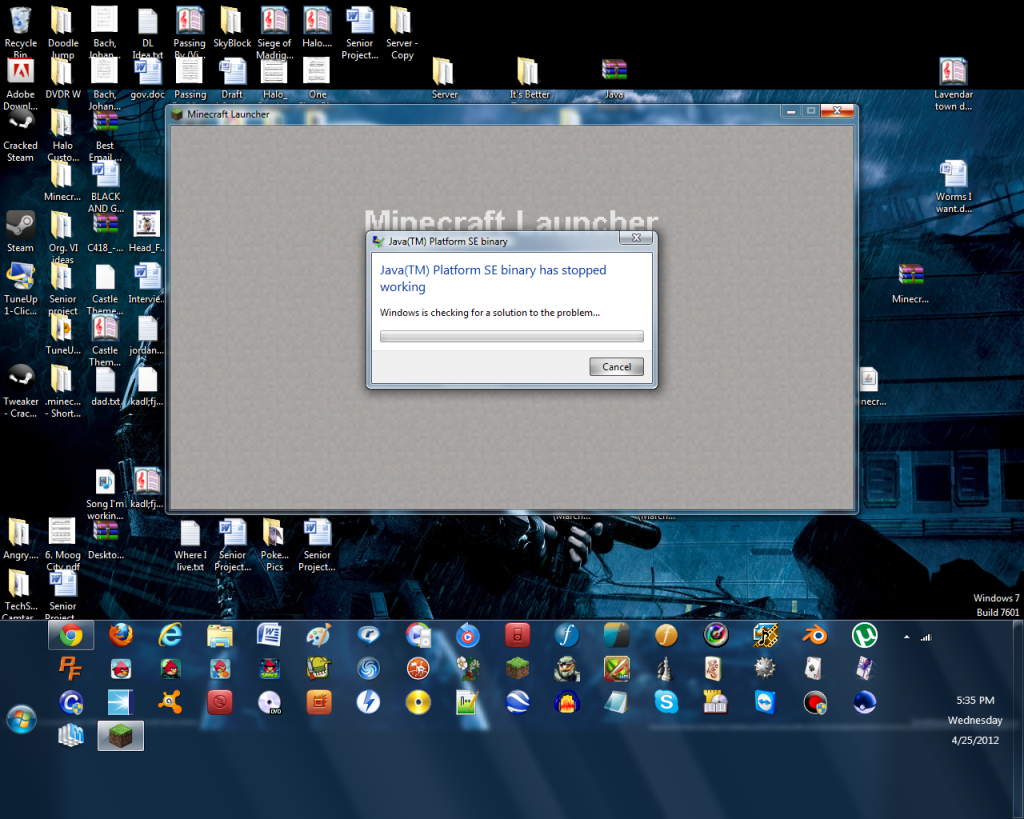Select the Java archive on desktop
The width and height of the screenshot is (1024, 819).
click(x=614, y=80)
